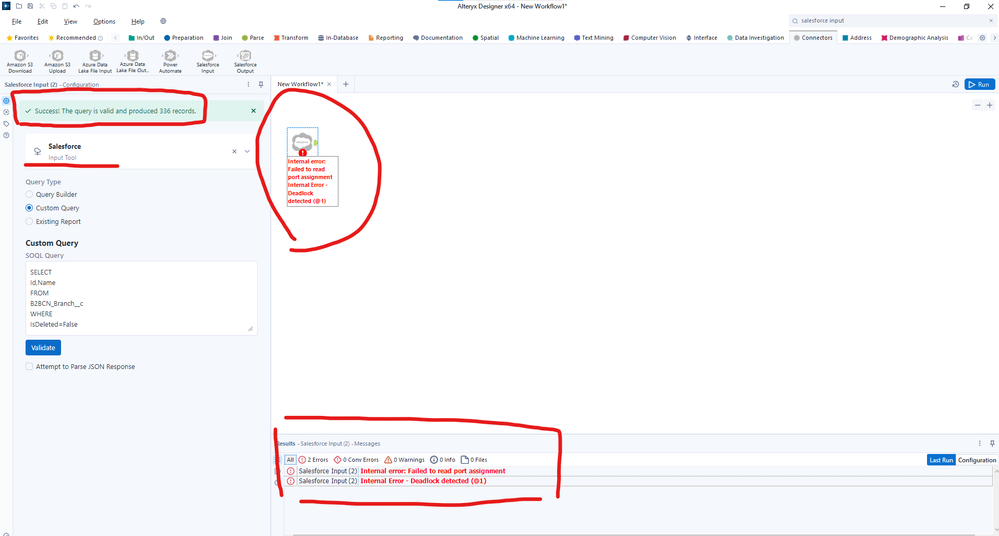Click the Salesforce Input tool on the canvas
The width and height of the screenshot is (999, 536).
[302, 141]
